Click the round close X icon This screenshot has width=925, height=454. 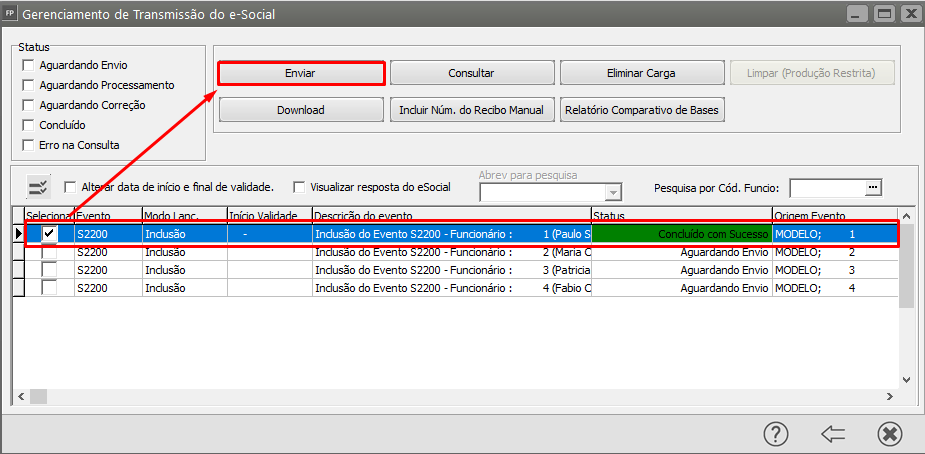890,434
